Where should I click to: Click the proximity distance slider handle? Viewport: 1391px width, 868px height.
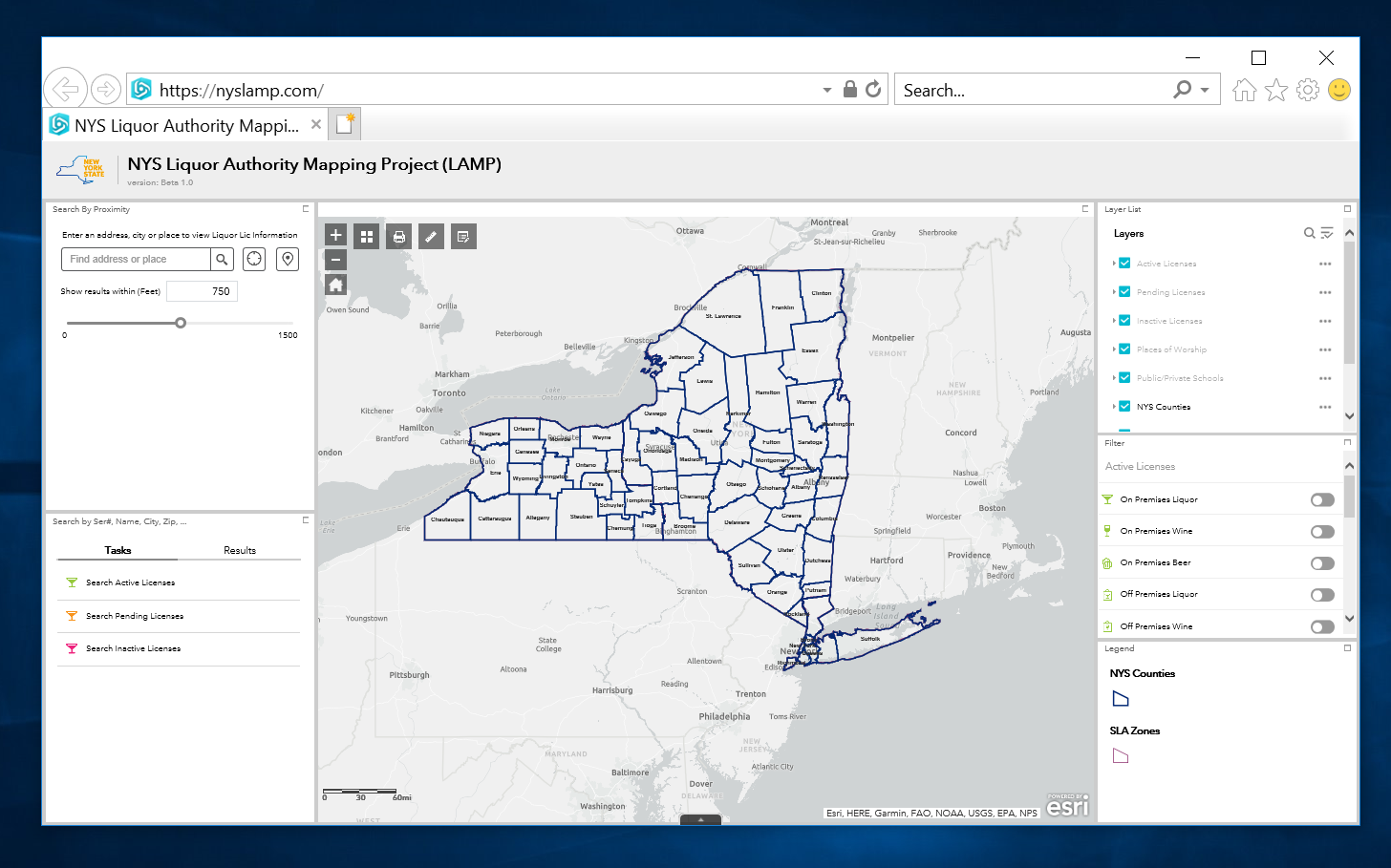coord(181,323)
